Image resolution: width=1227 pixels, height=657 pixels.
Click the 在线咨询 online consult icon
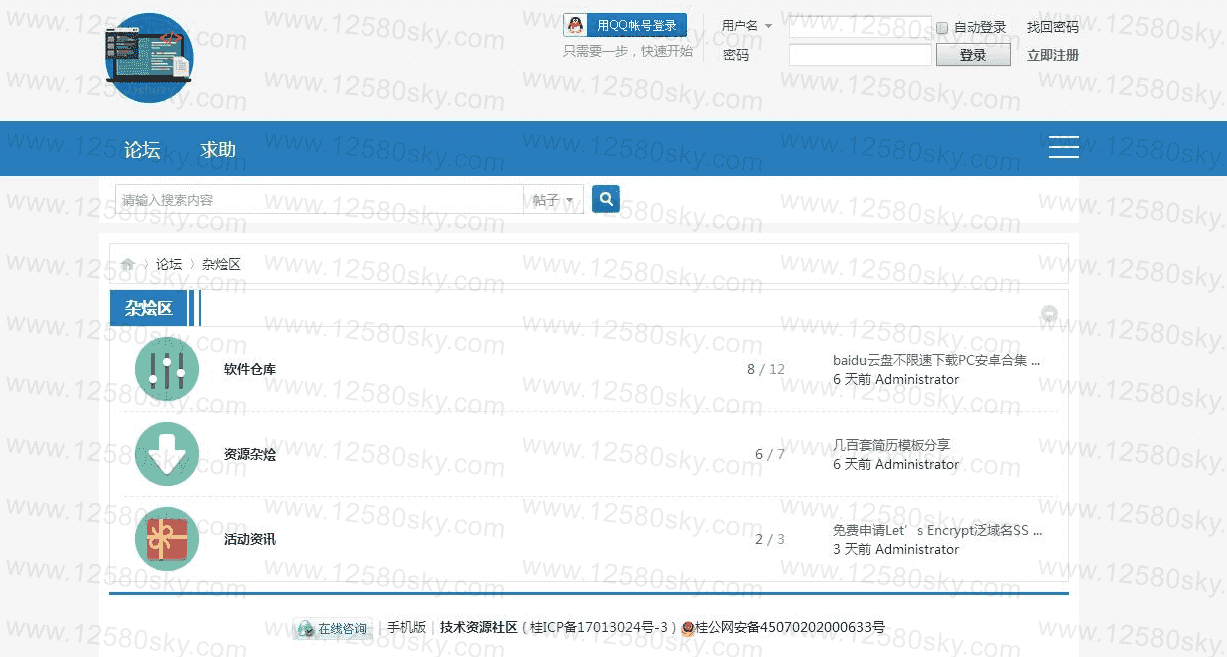tap(332, 628)
